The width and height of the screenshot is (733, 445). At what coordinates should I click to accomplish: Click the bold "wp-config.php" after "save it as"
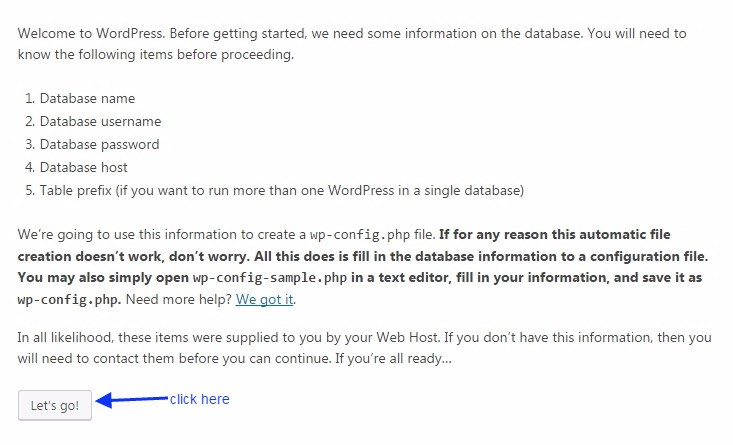pyautogui.click(x=61, y=299)
